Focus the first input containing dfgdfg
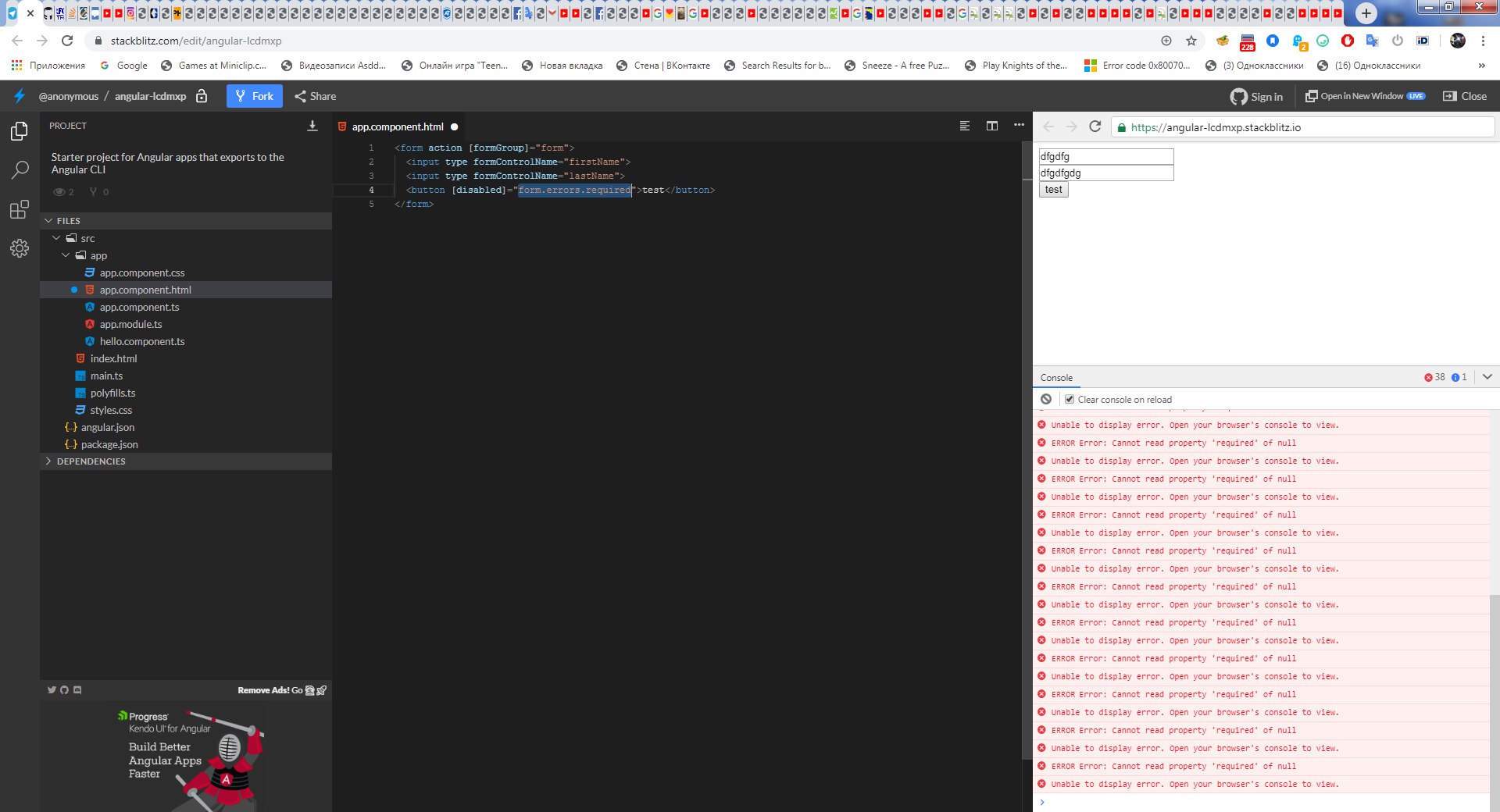This screenshot has width=1500, height=812. click(1106, 156)
